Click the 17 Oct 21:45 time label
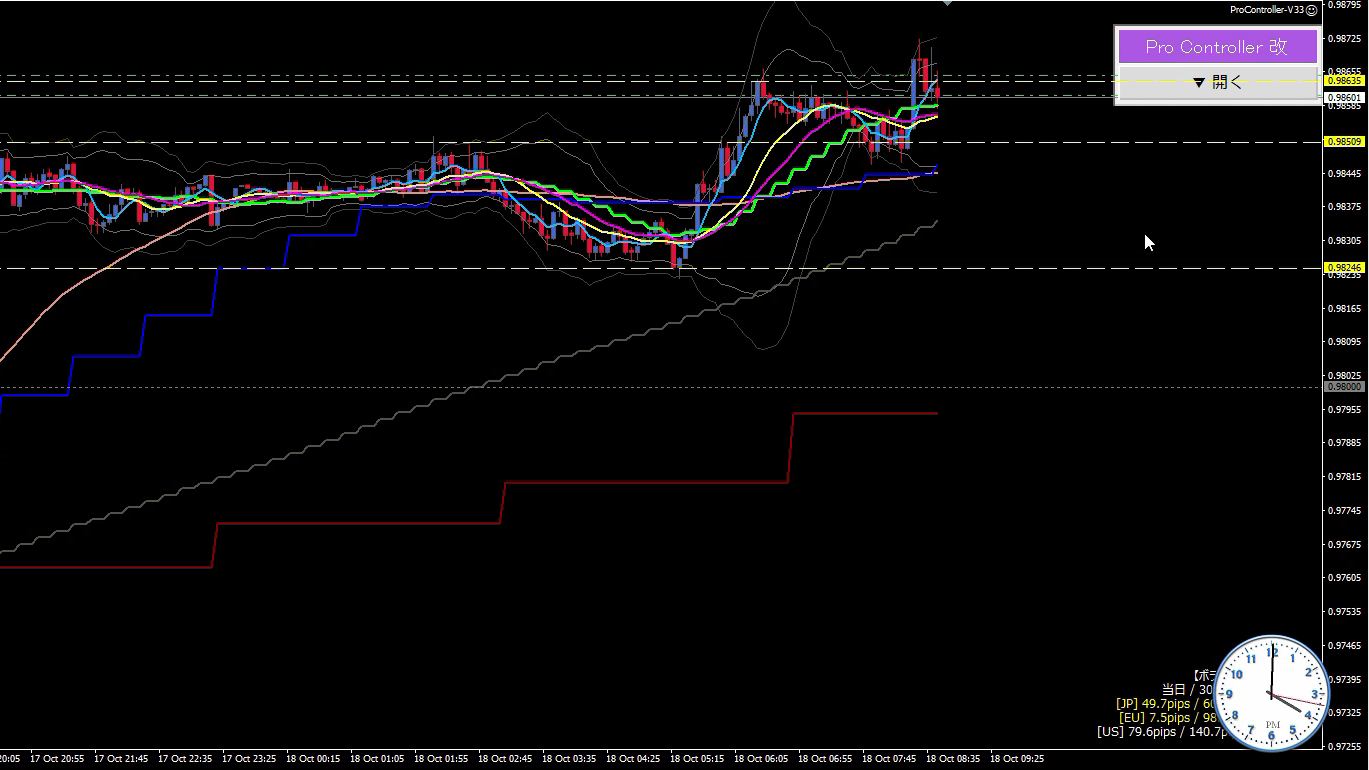Screen dimensions: 1369x770 pyautogui.click(x=121, y=759)
